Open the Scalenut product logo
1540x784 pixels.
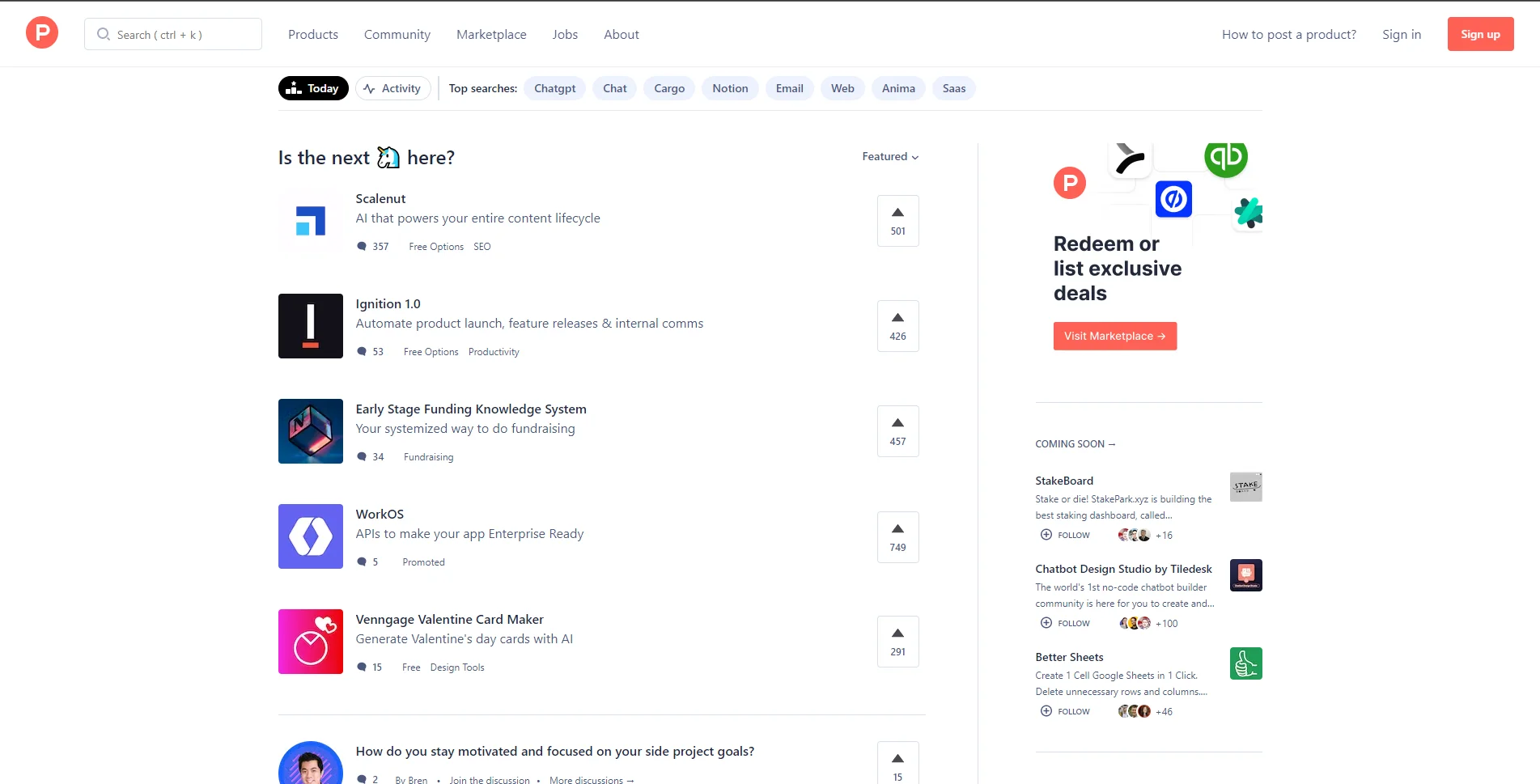pos(311,221)
